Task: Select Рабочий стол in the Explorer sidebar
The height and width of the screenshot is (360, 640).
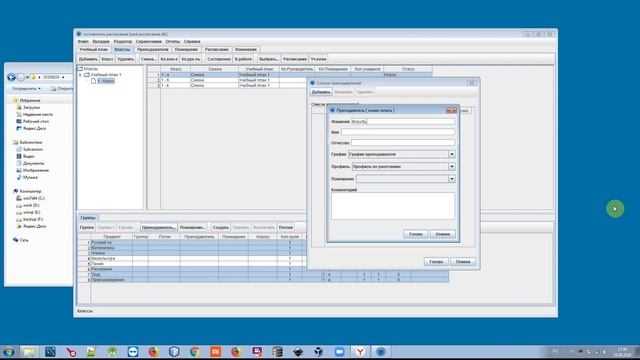Action: [36, 122]
